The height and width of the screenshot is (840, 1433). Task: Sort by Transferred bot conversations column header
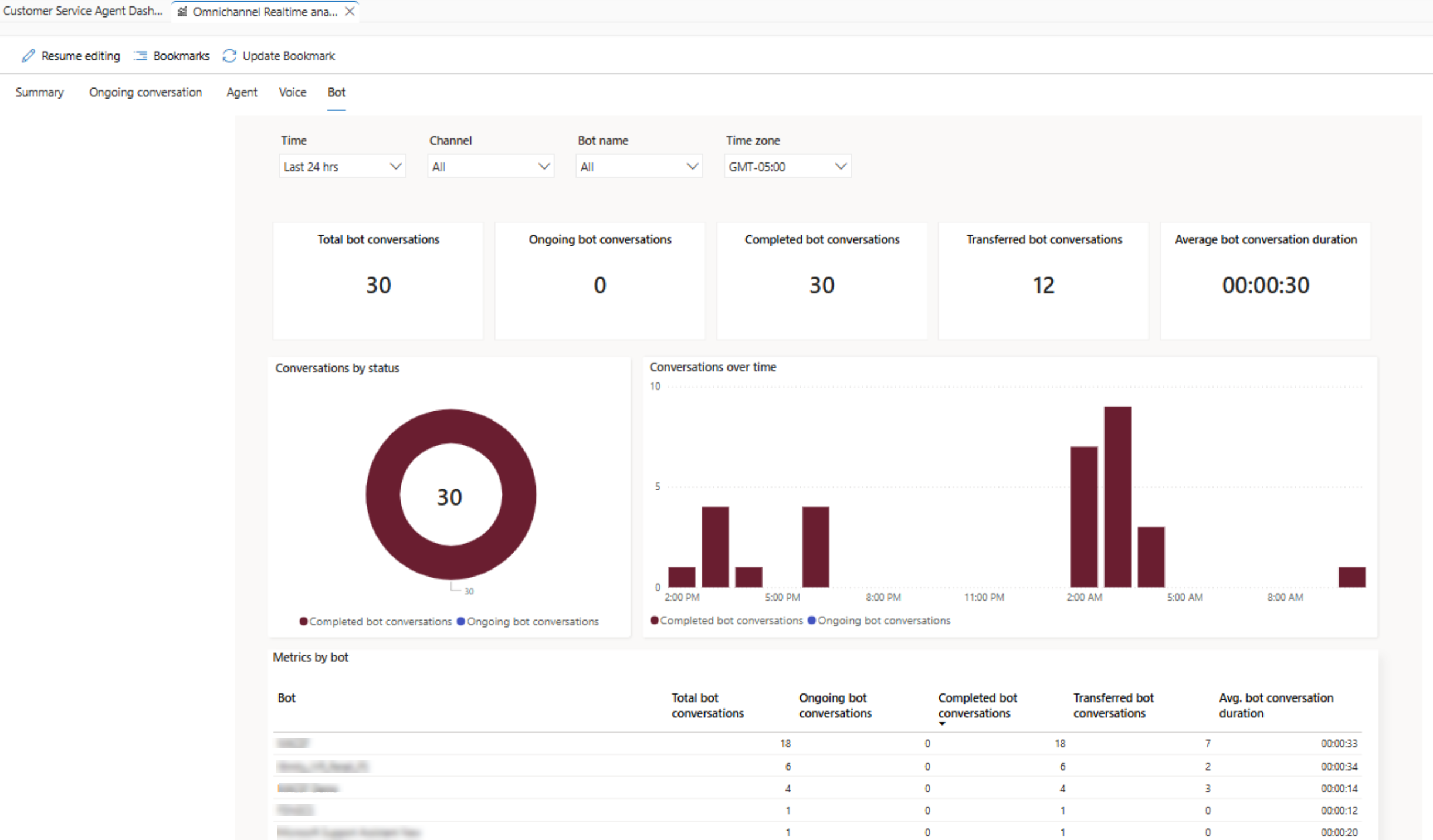pyautogui.click(x=1113, y=706)
